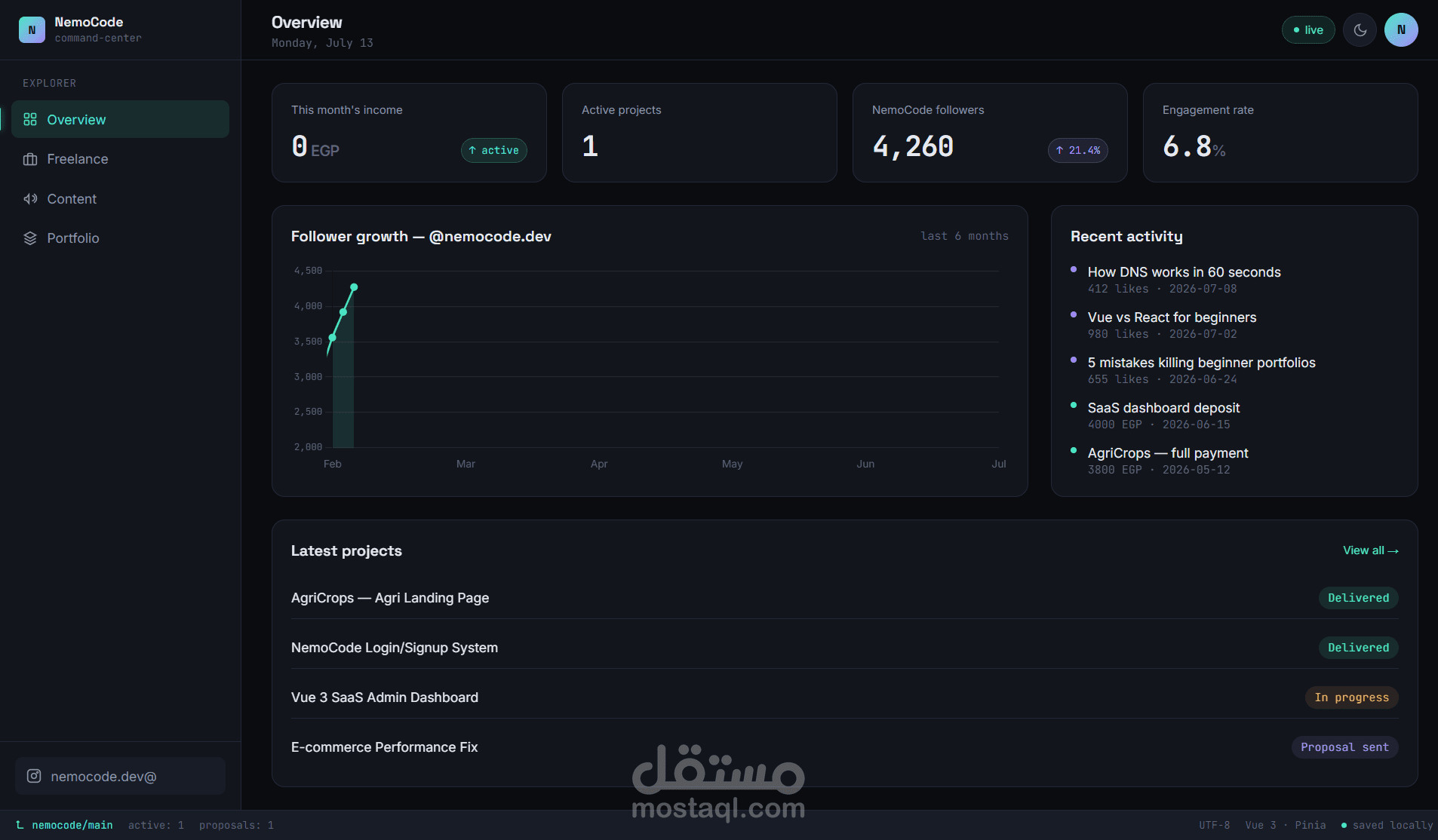Open the Active projects card

pos(699,133)
